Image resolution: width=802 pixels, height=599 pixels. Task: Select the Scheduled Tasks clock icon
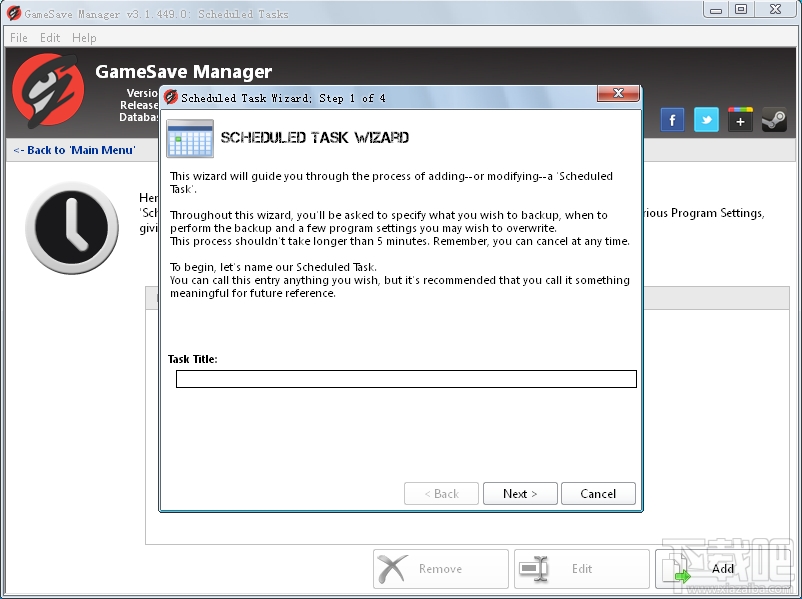coord(71,227)
